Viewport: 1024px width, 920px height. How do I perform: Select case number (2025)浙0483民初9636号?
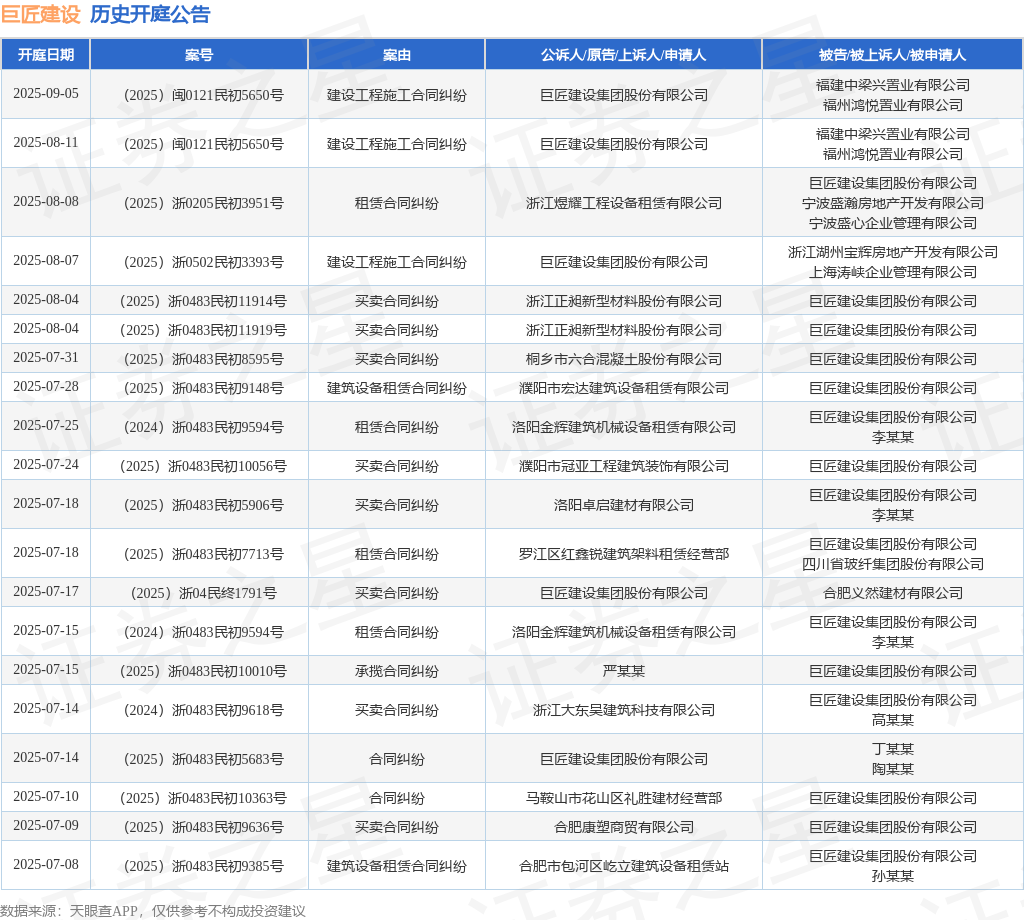tap(202, 827)
